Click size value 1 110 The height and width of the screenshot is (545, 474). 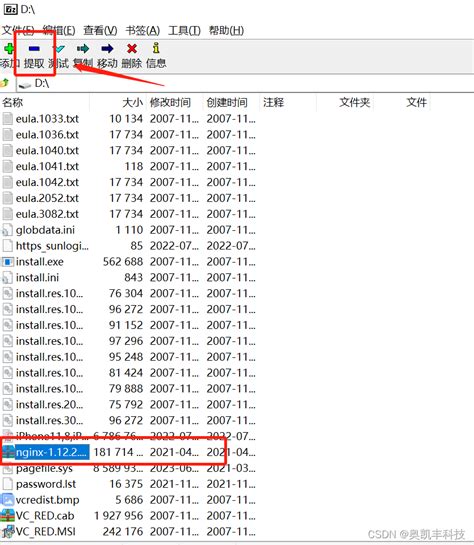(129, 230)
